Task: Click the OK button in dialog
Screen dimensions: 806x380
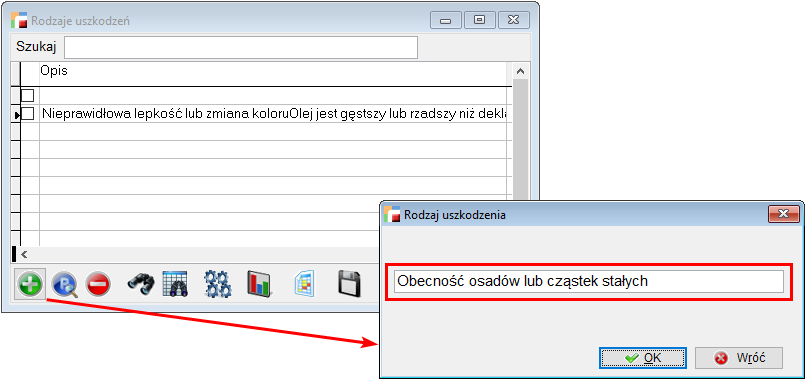Action: click(x=643, y=357)
